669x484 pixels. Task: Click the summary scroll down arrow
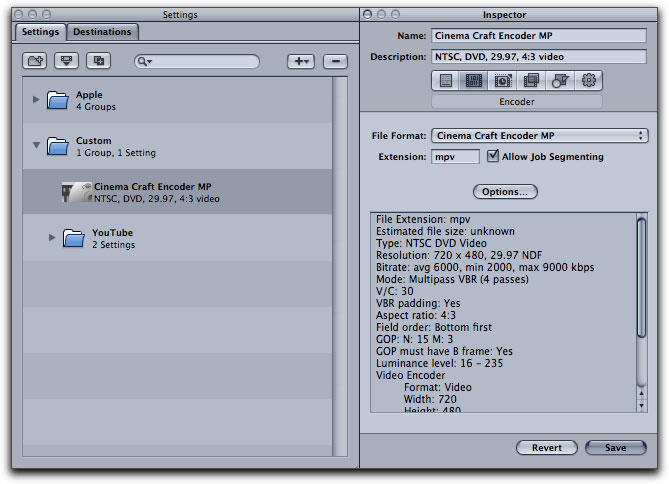[x=641, y=405]
